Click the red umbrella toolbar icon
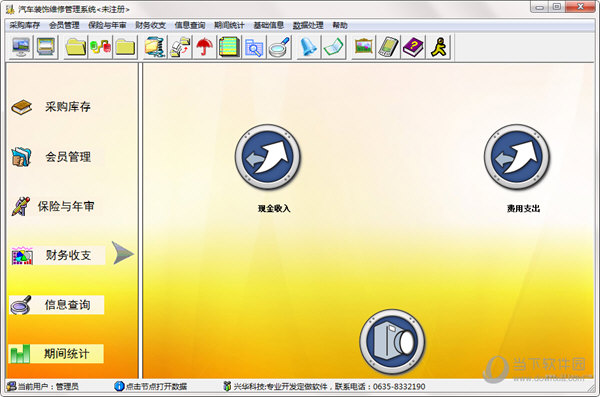This screenshot has height=397, width=600. [205, 47]
